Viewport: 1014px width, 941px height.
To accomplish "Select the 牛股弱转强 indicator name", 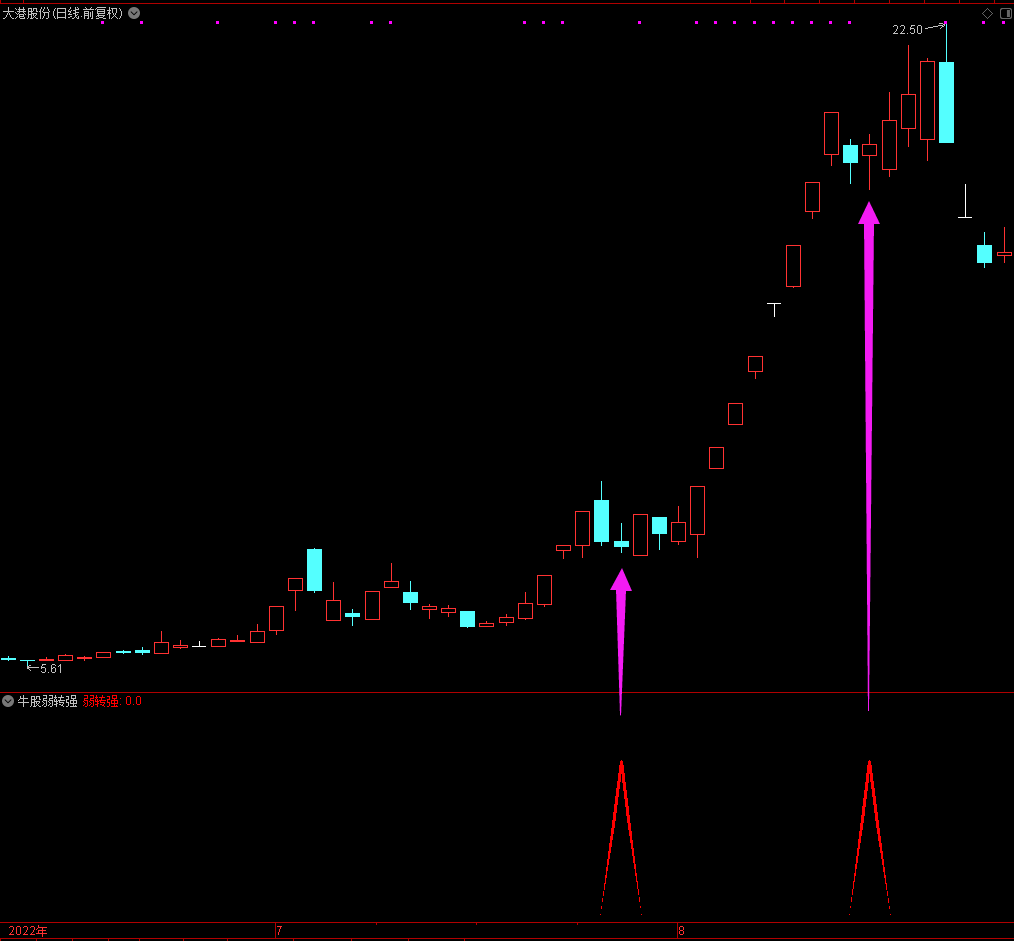I will [x=47, y=701].
